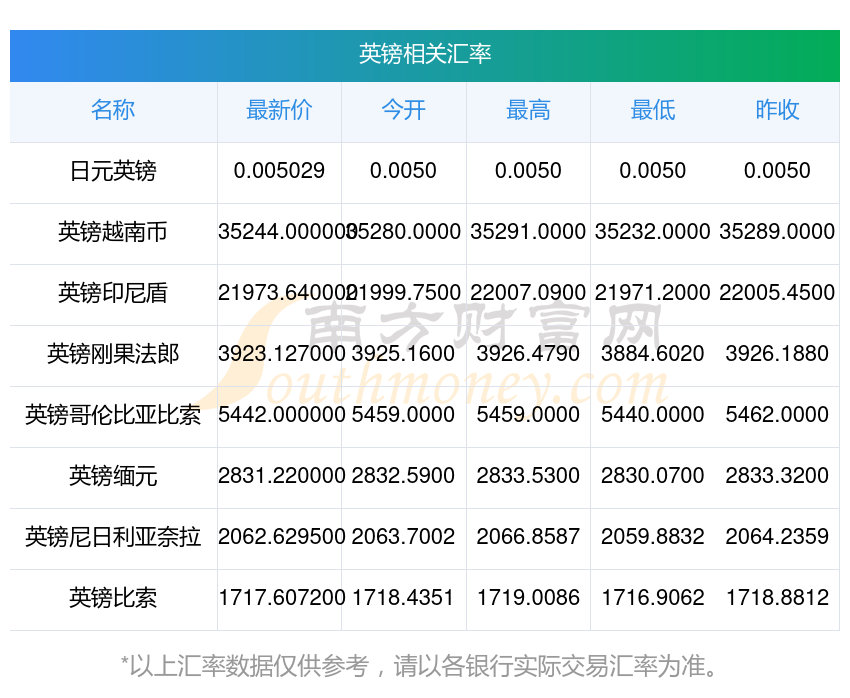Click high value 22007.0900
This screenshot has height=698, width=850.
(x=528, y=293)
